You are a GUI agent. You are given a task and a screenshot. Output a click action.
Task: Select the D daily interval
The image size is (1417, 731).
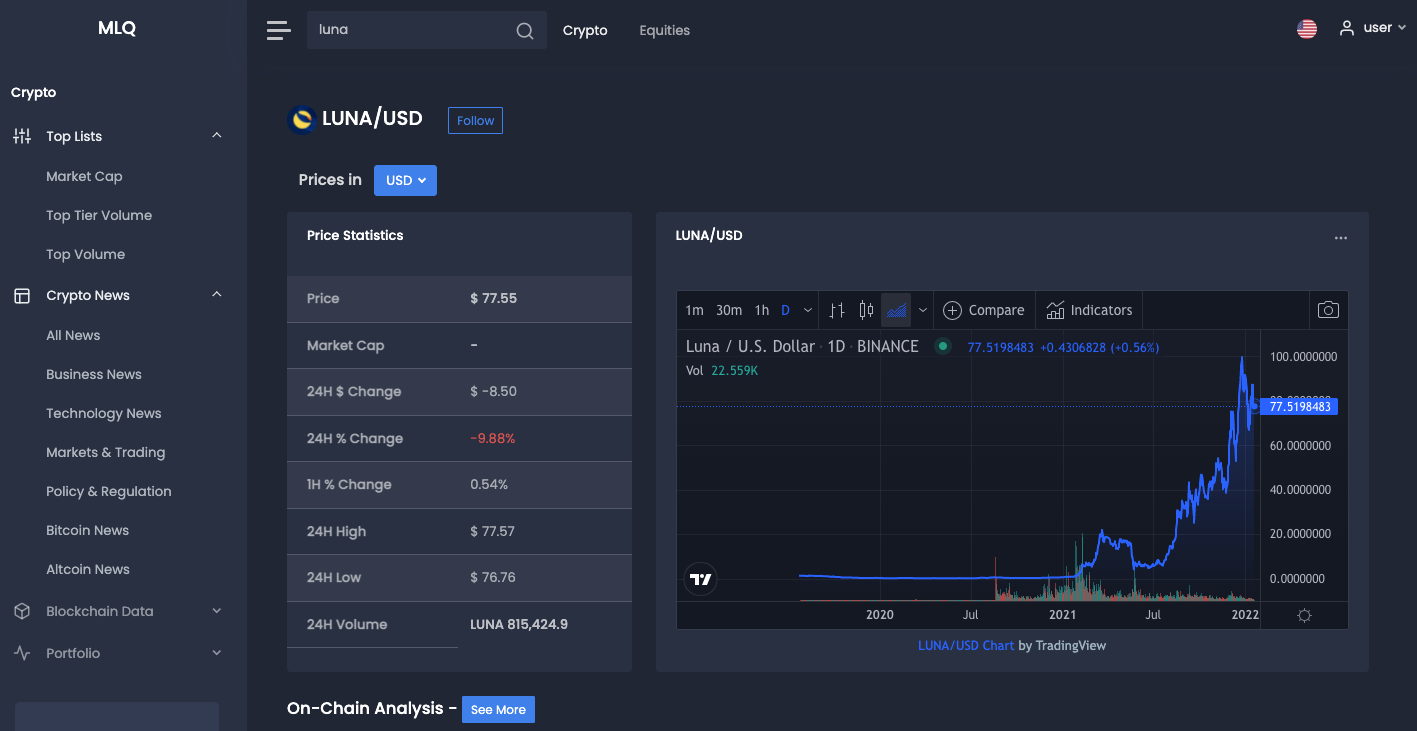(x=785, y=310)
